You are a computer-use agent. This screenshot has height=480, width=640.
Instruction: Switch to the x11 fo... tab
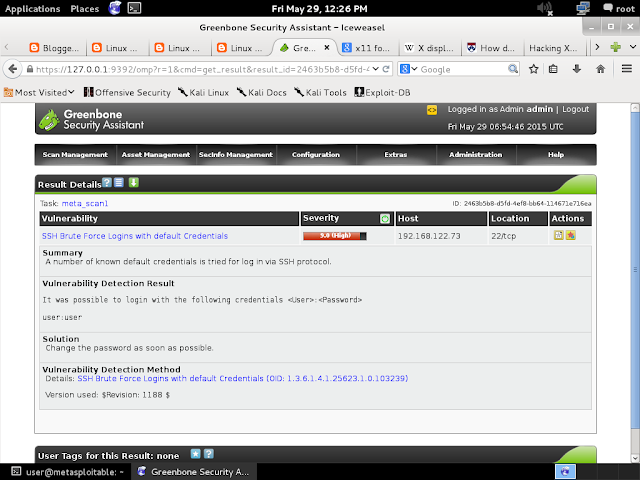[x=366, y=48]
